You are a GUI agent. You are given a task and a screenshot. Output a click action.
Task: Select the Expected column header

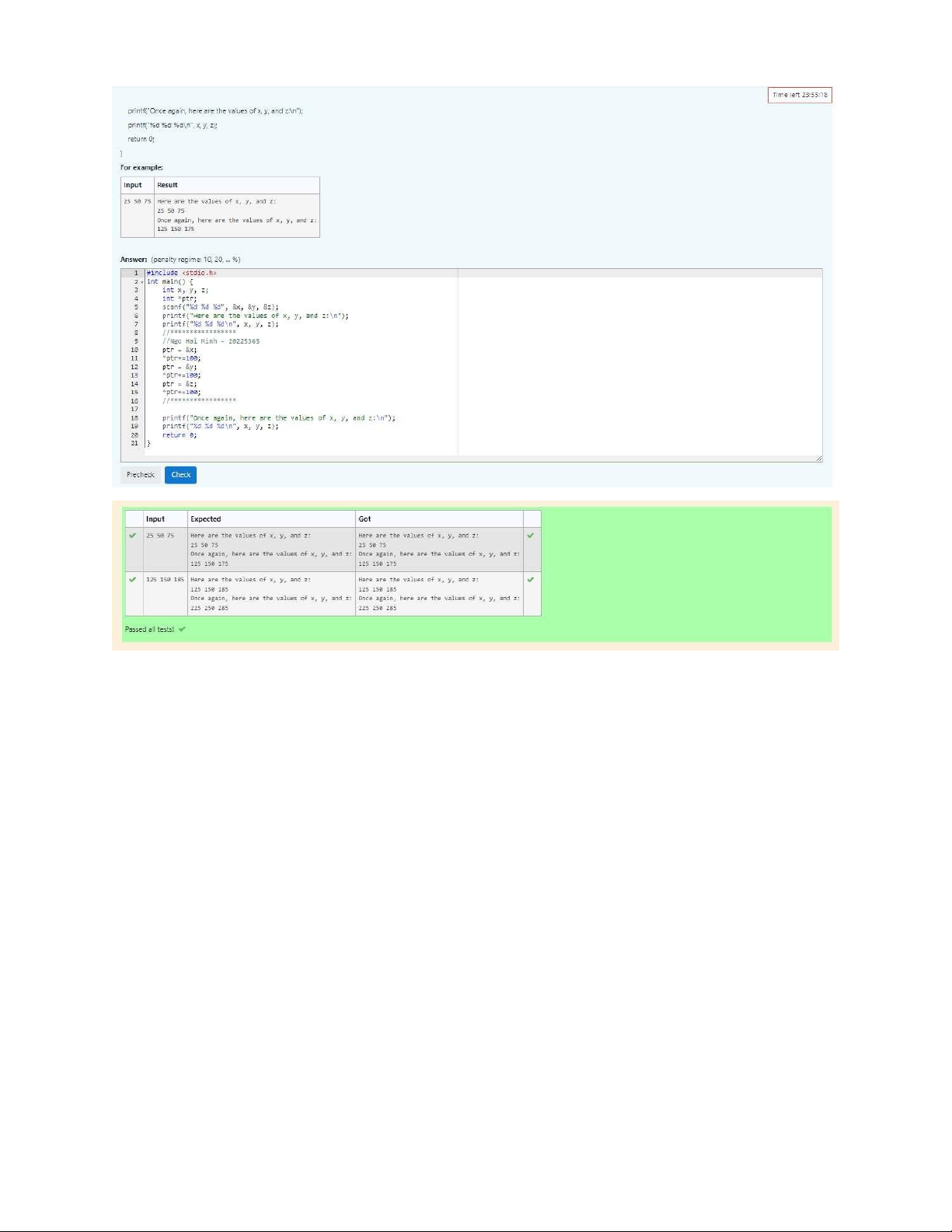click(x=206, y=519)
